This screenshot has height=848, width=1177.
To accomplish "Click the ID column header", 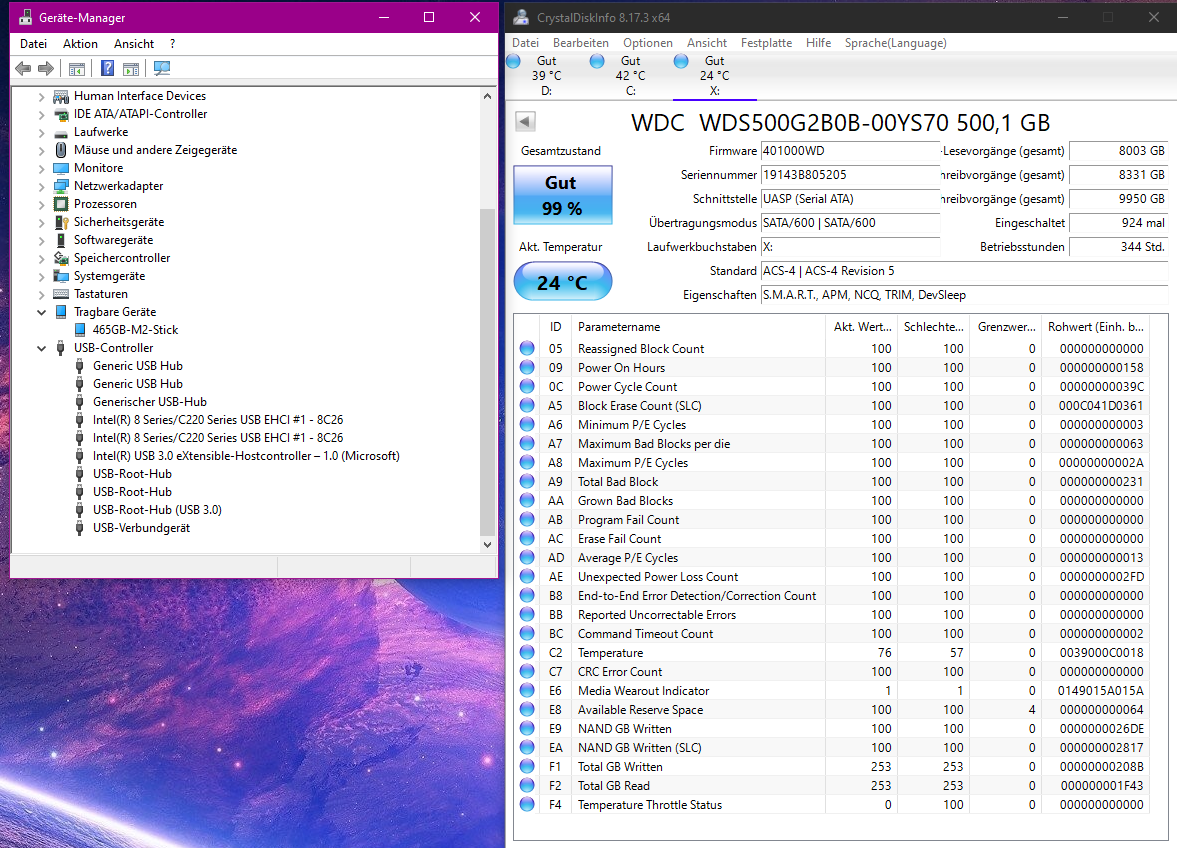I will (555, 327).
